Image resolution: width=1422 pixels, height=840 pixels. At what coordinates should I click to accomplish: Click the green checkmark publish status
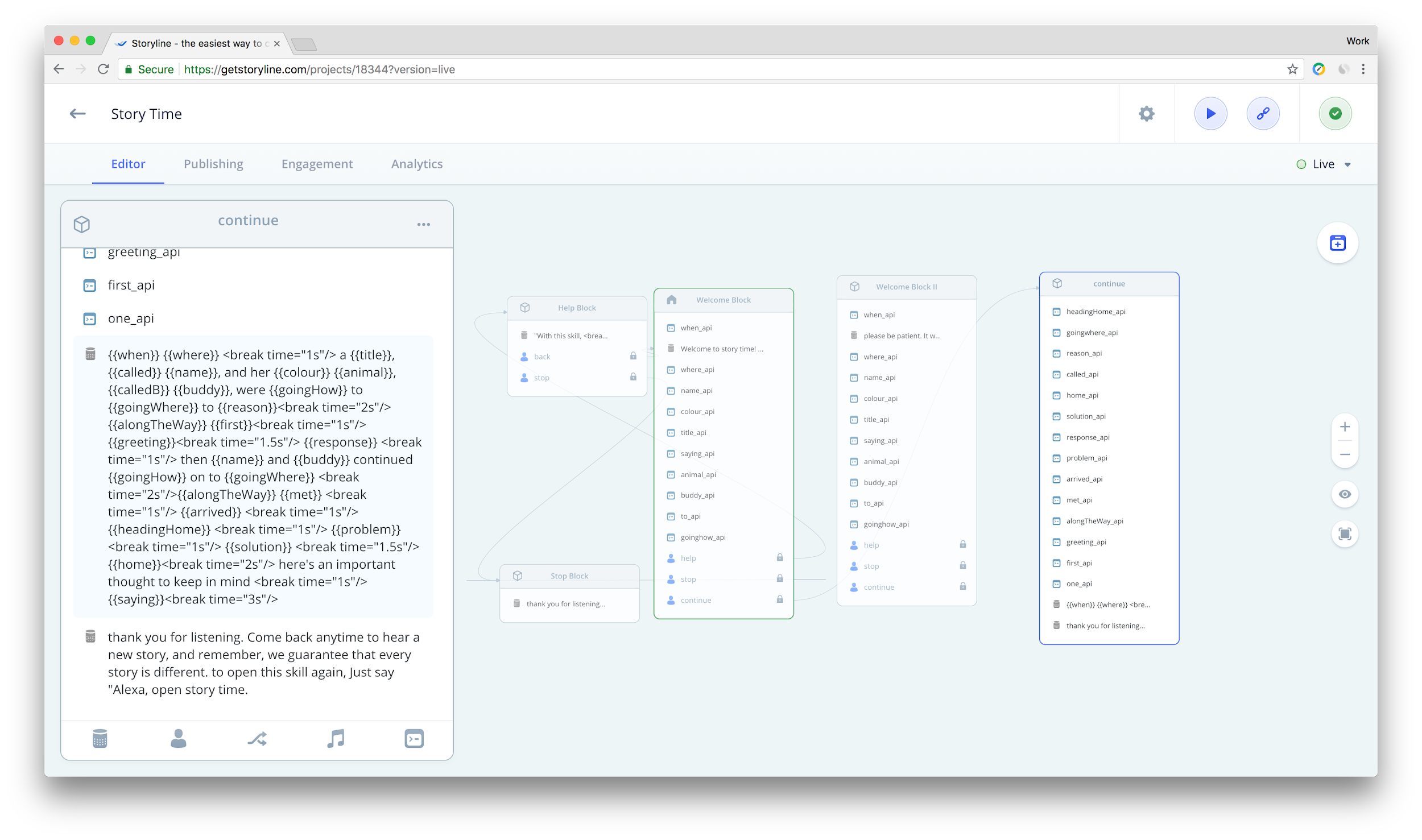[x=1335, y=114]
